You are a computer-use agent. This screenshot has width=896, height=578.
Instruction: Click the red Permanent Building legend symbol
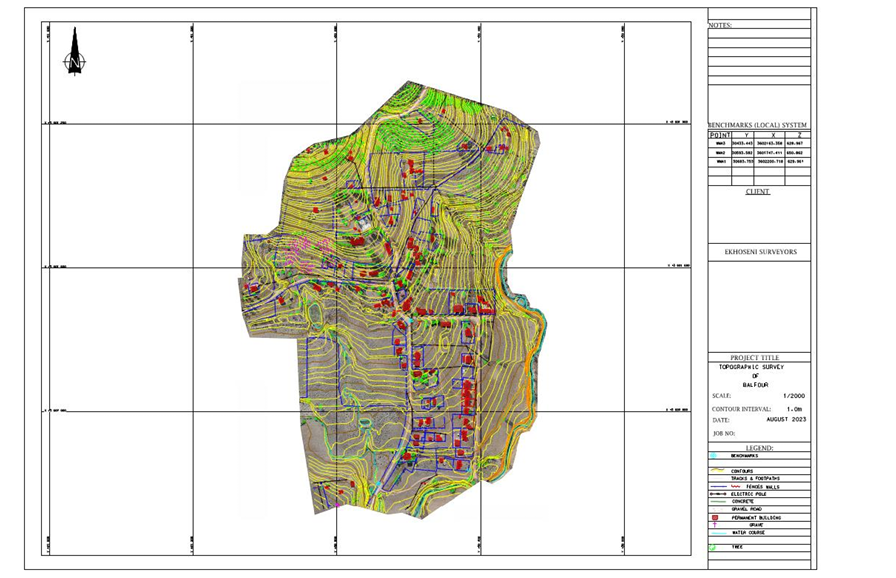[x=715, y=517]
